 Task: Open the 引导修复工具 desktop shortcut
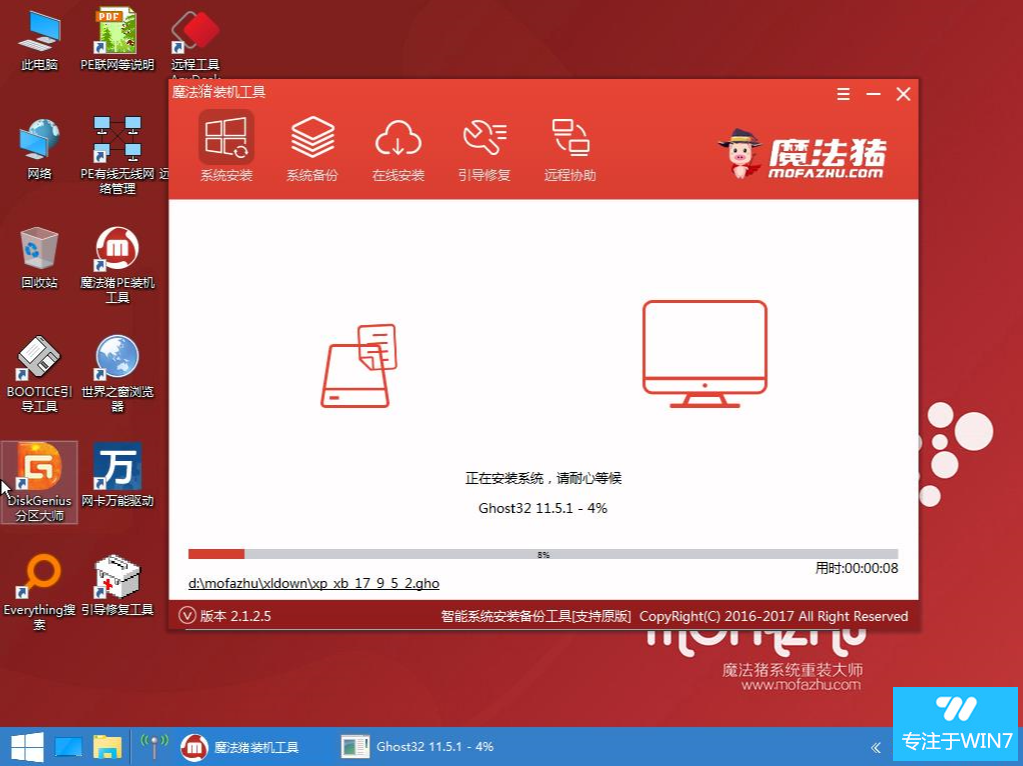coord(117,586)
